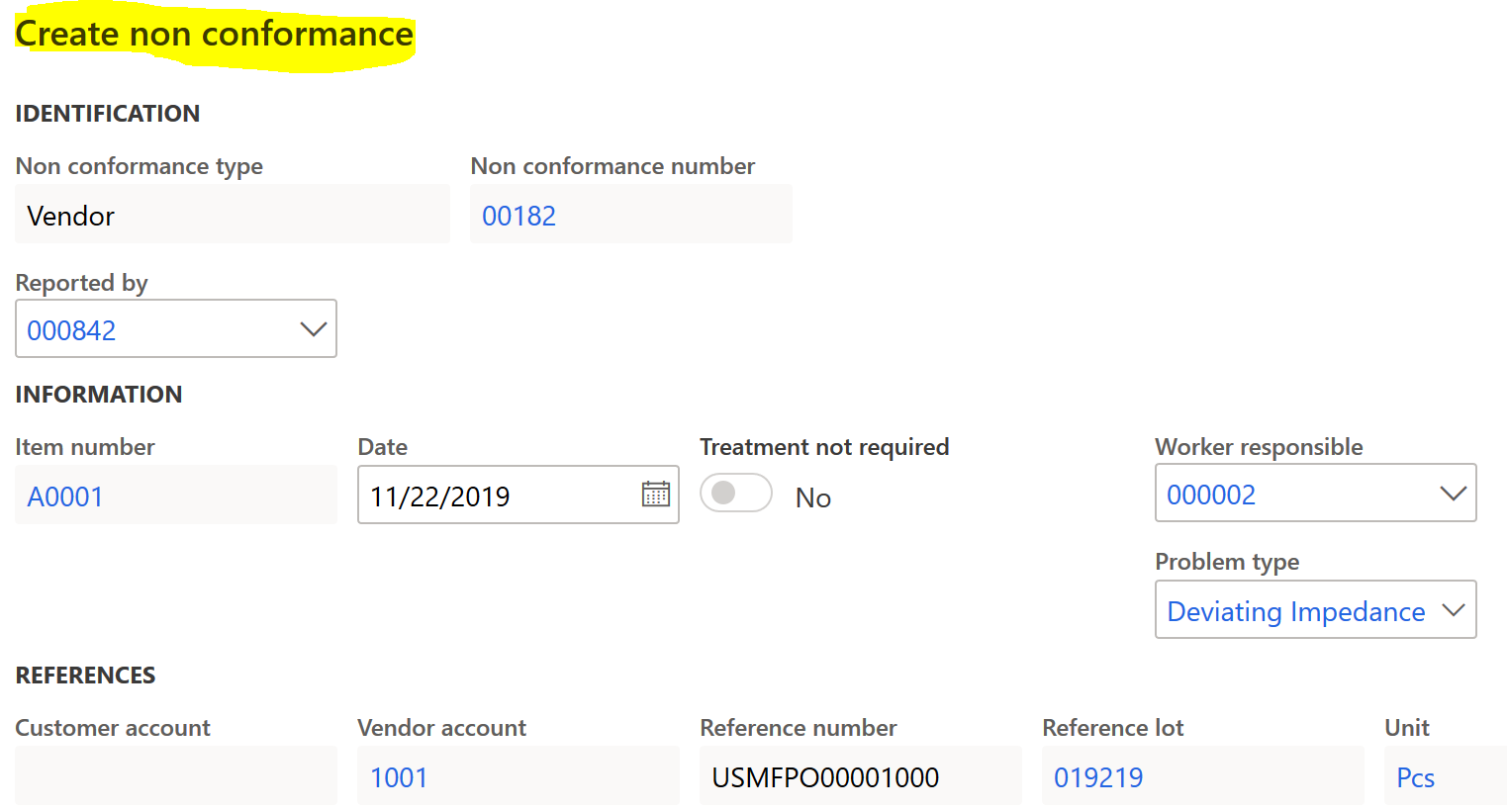
Task: Click the Deviating Impedance problem type value
Action: [x=1295, y=611]
